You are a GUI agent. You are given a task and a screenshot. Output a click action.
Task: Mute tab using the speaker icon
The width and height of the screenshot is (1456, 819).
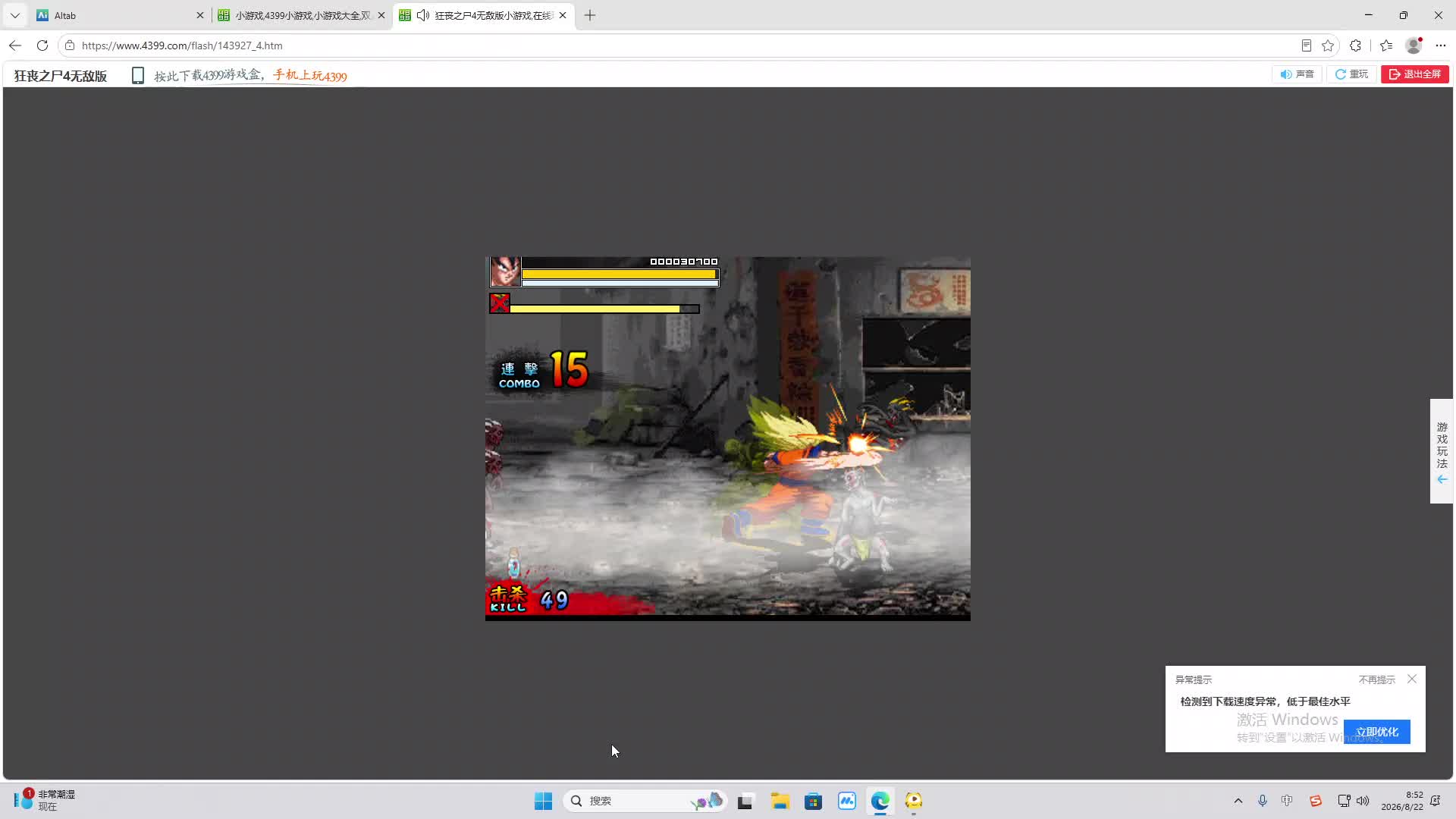[423, 15]
